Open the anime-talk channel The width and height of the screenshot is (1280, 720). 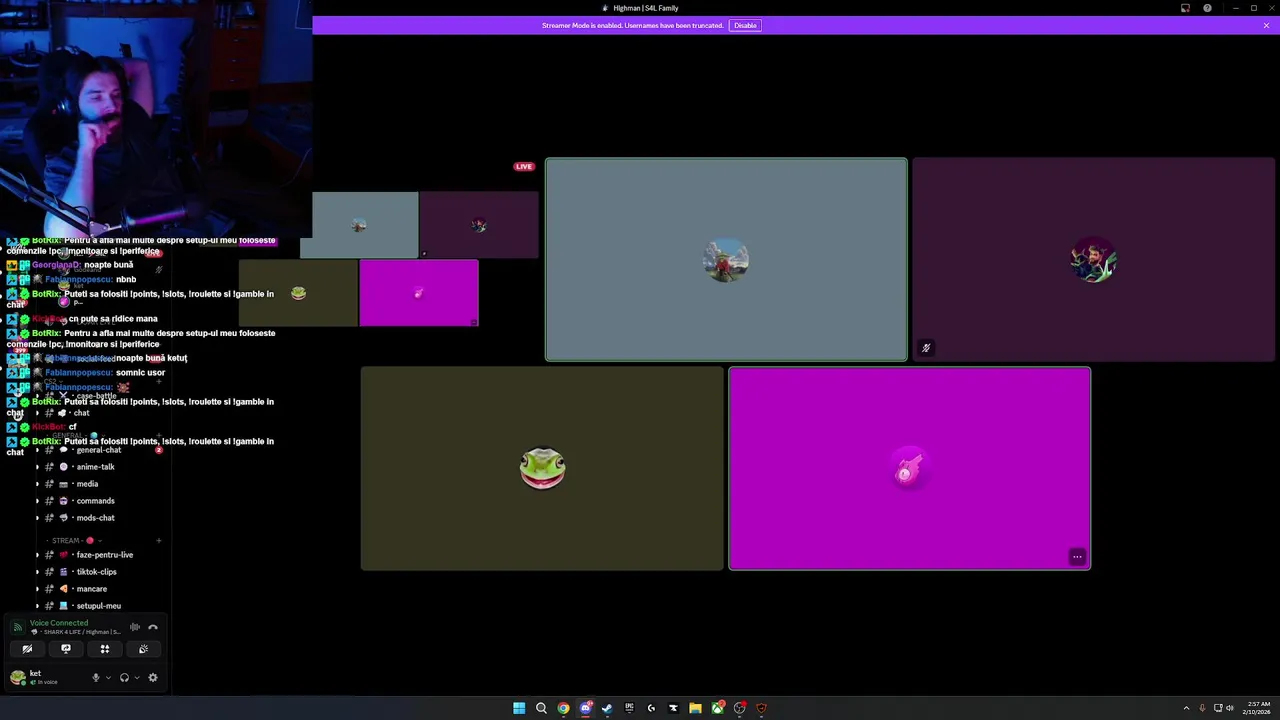click(x=95, y=467)
